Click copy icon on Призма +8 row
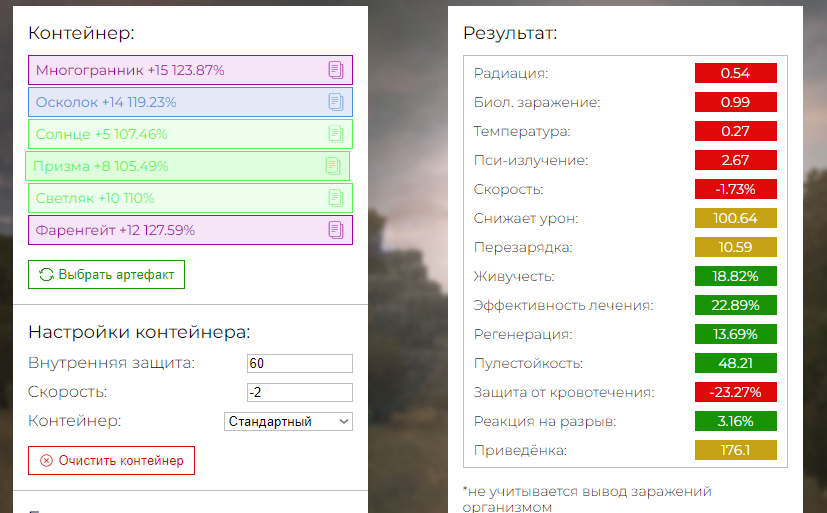The image size is (827, 513). tap(333, 166)
